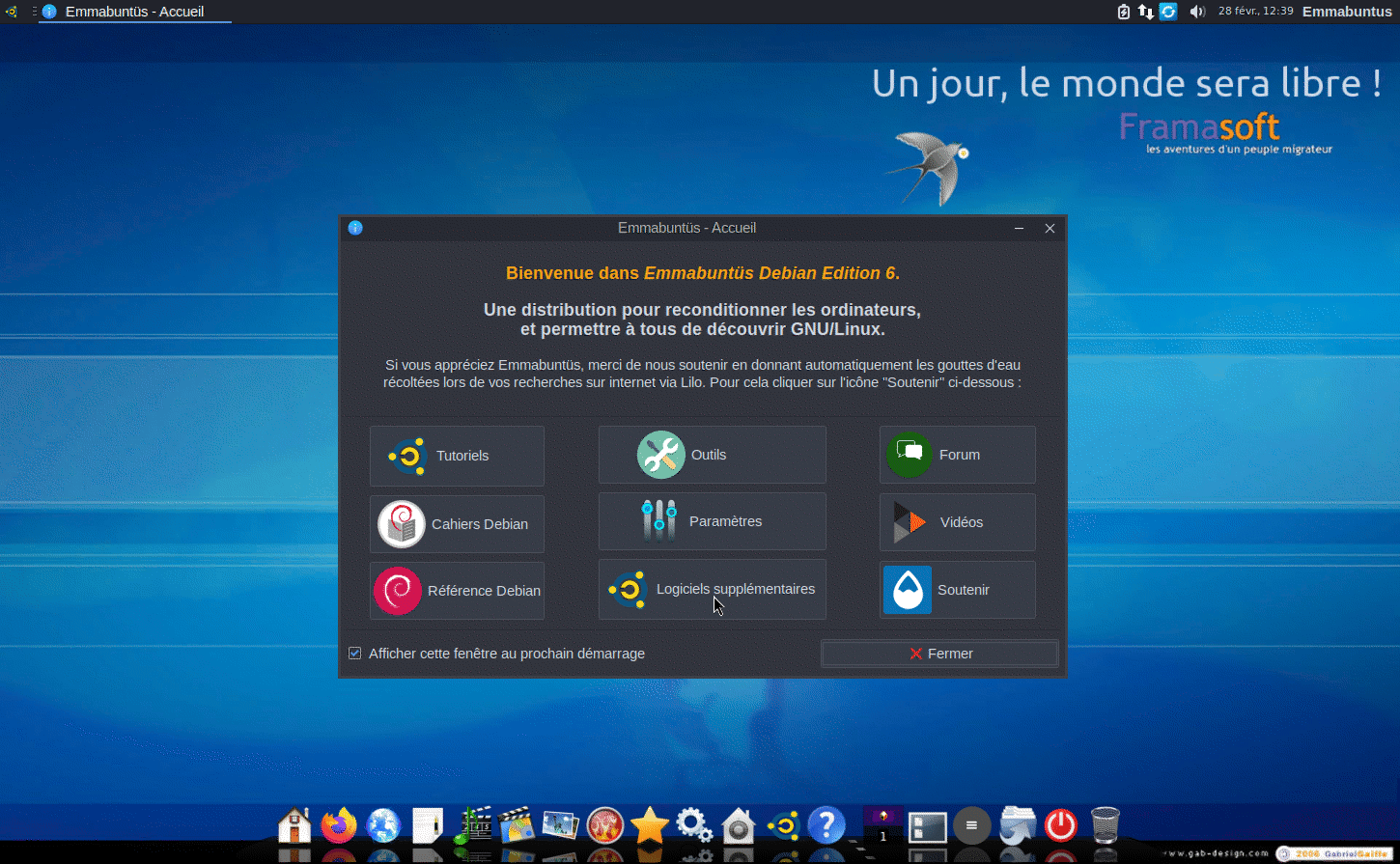Open the trash can icon in the dock

coord(1104,825)
